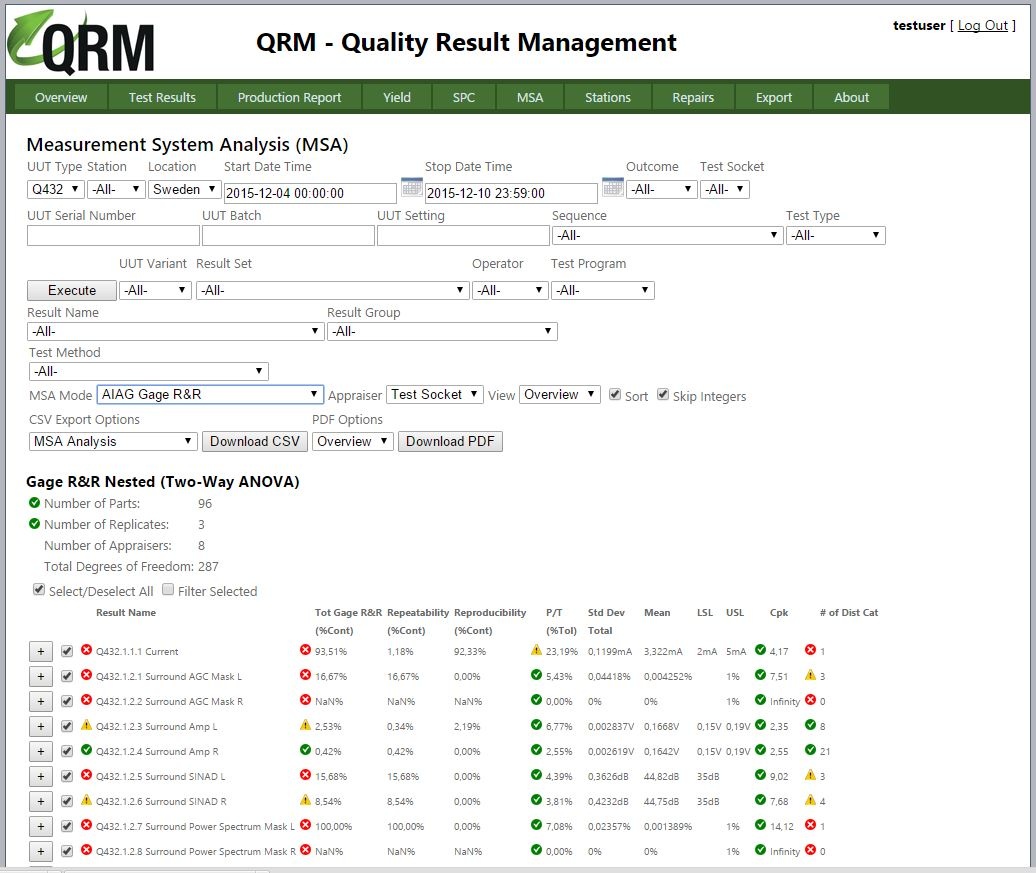Uncheck the Surround Power Spectrum Mask L checkbox
Viewport: 1036px width, 873px height.
67,826
